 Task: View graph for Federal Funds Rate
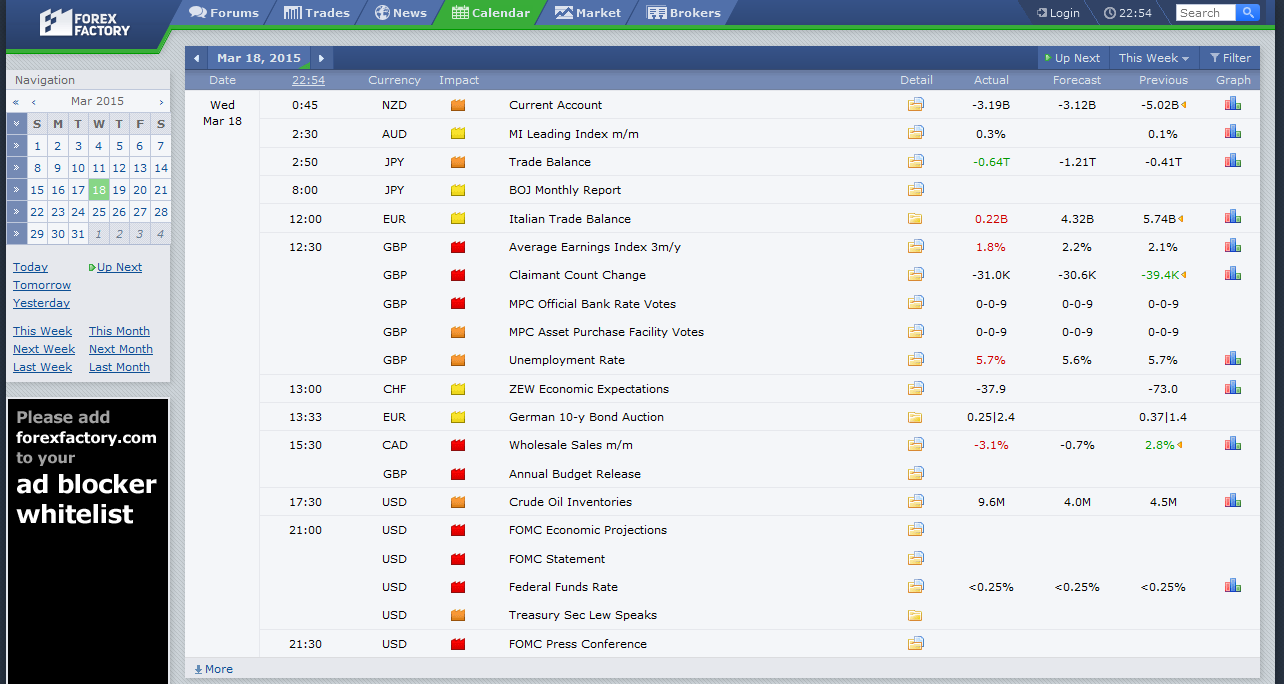tap(1233, 585)
